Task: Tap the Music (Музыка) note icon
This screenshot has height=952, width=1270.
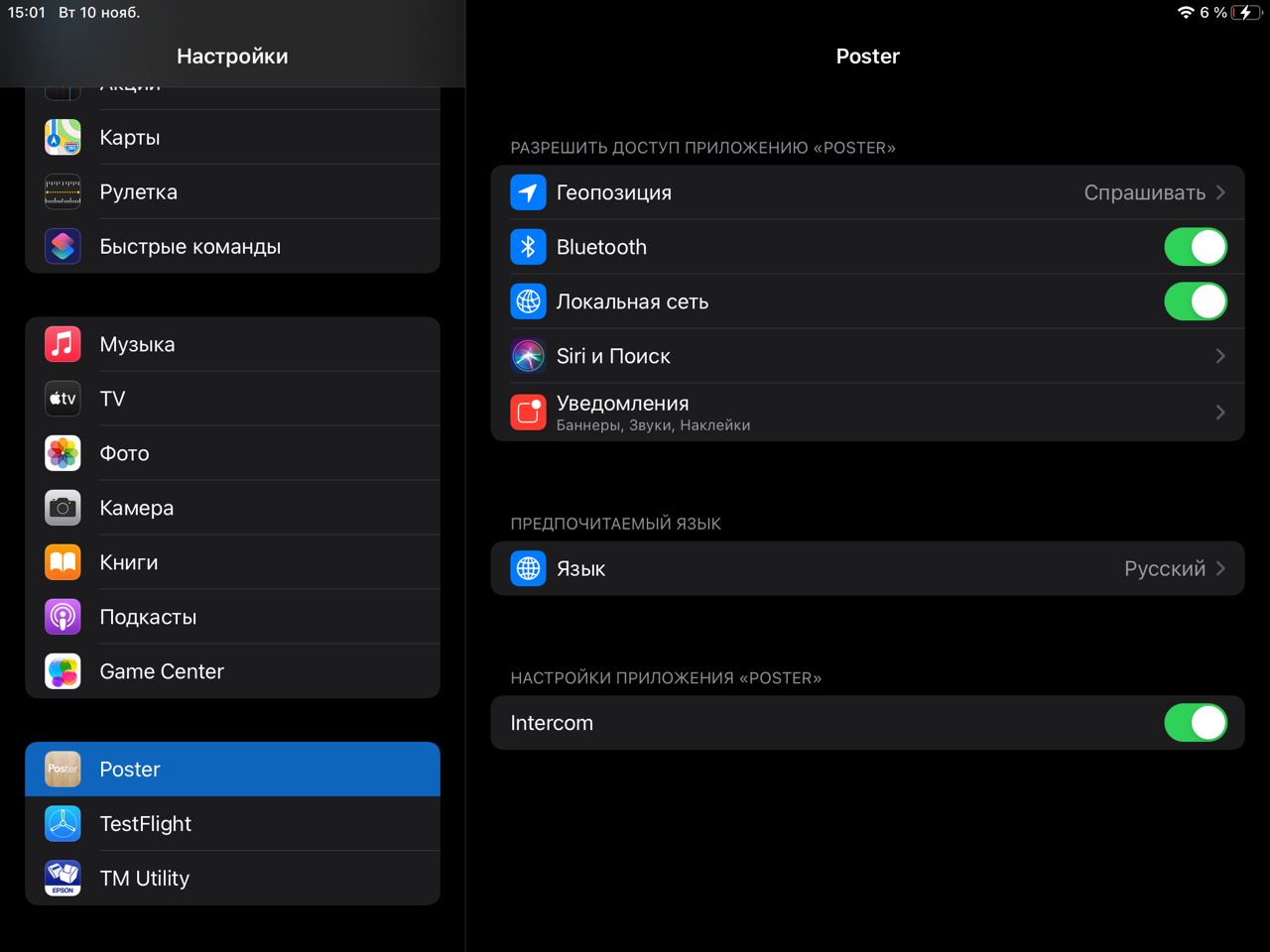Action: click(63, 344)
